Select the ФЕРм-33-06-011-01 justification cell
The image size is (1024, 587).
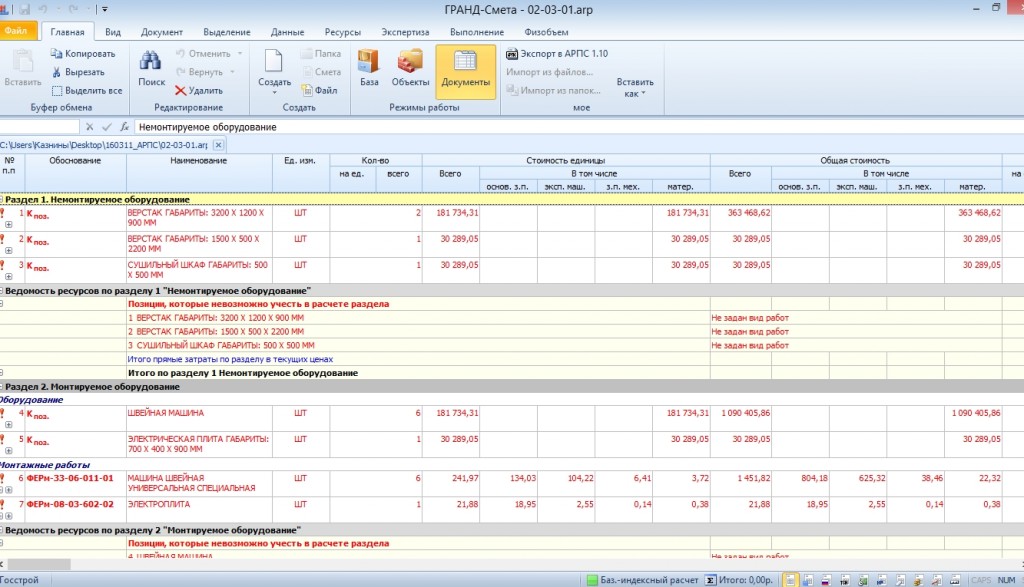coord(76,483)
